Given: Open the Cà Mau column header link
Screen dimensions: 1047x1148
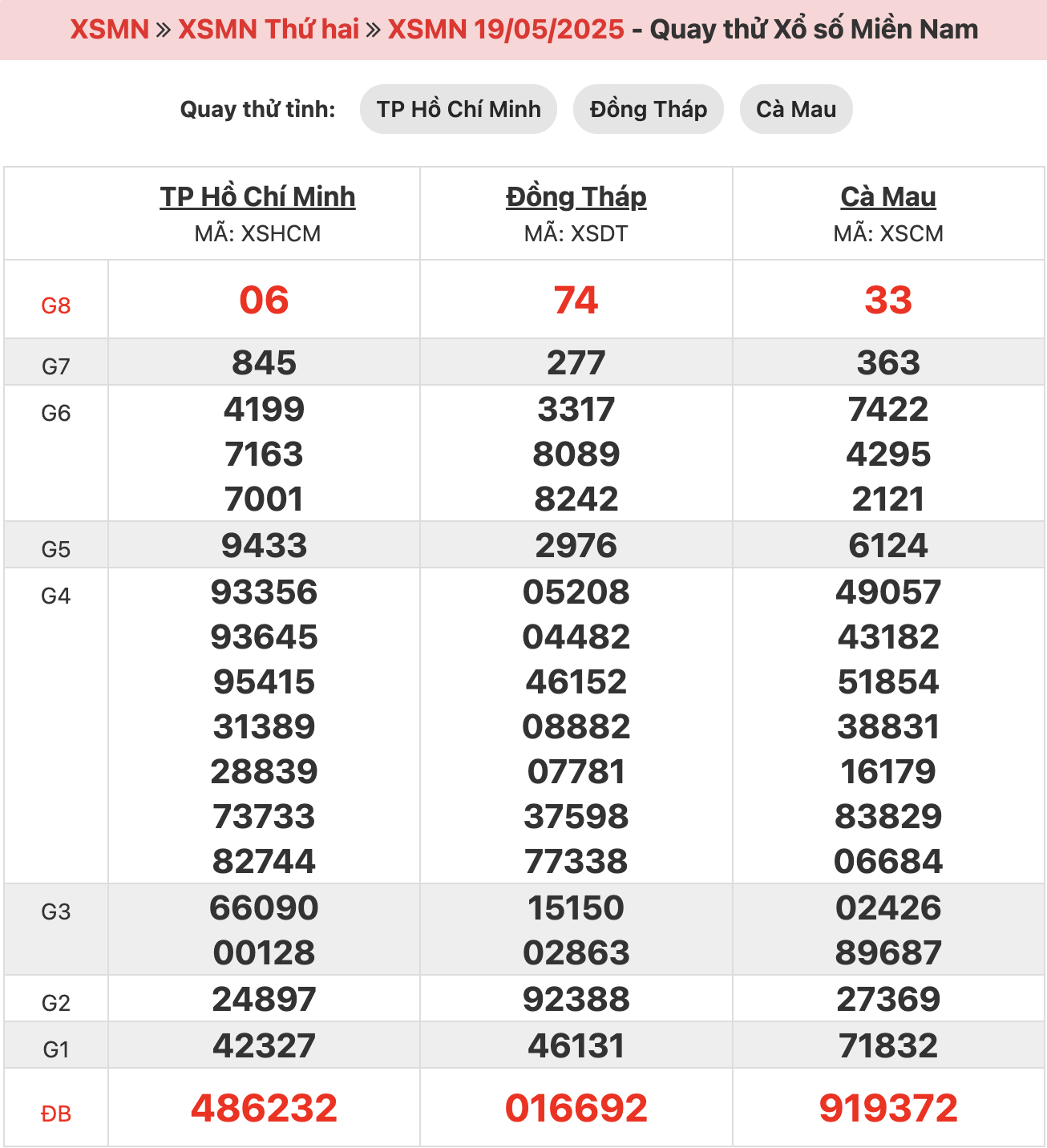Looking at the screenshot, I should point(888,196).
